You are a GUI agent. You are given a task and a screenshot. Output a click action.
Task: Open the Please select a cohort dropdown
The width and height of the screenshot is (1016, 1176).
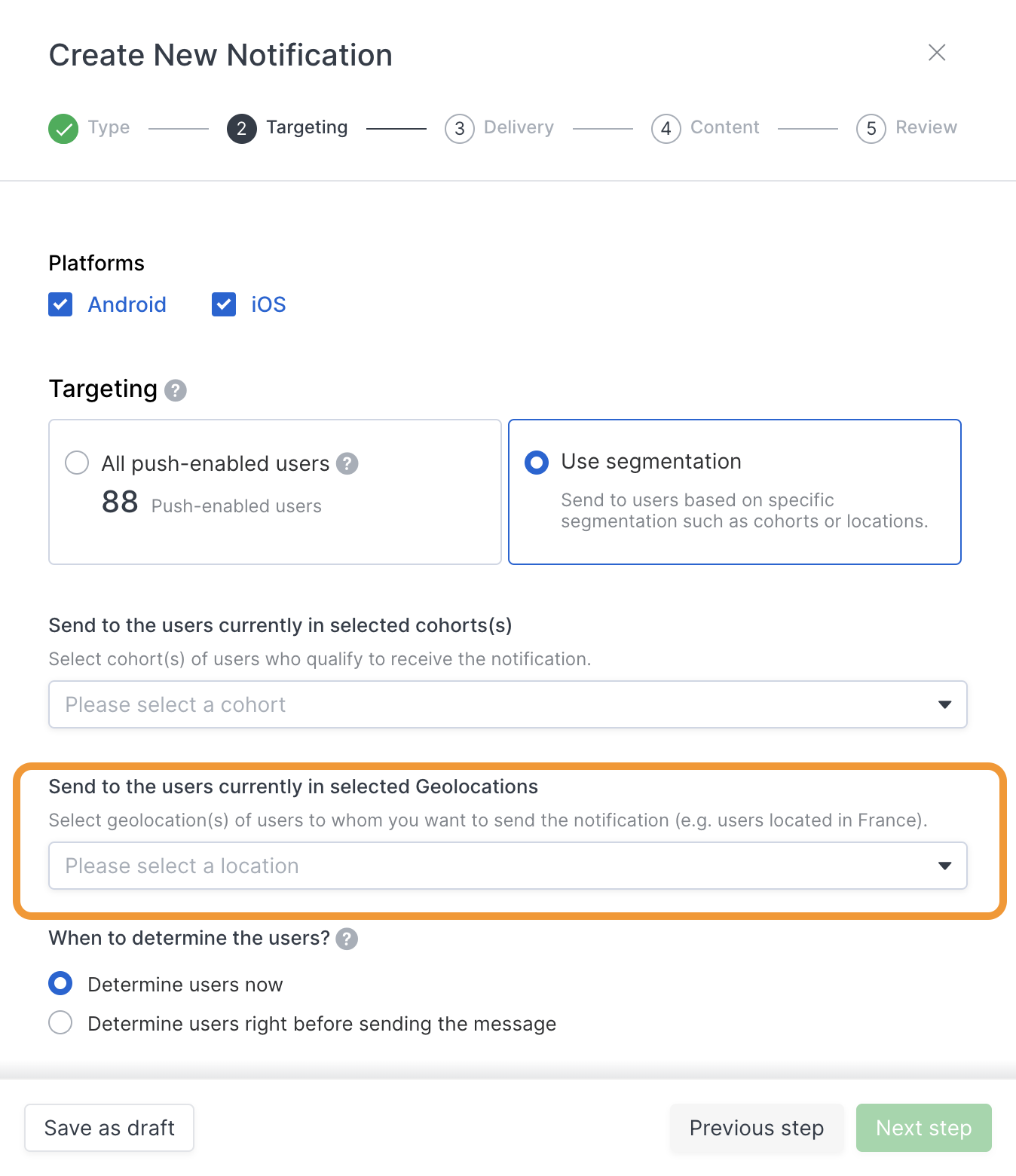508,704
